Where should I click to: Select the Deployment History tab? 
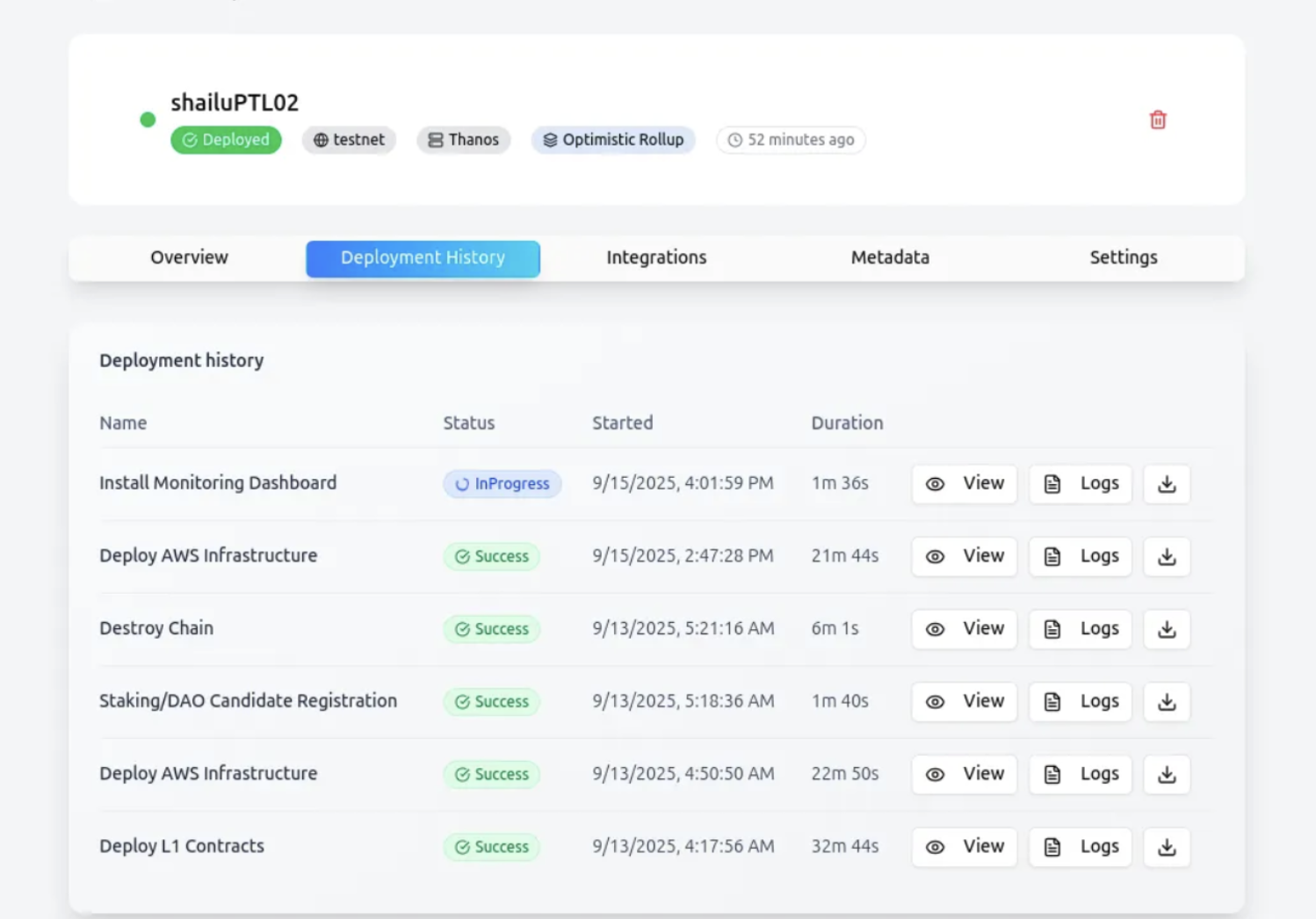pos(423,258)
